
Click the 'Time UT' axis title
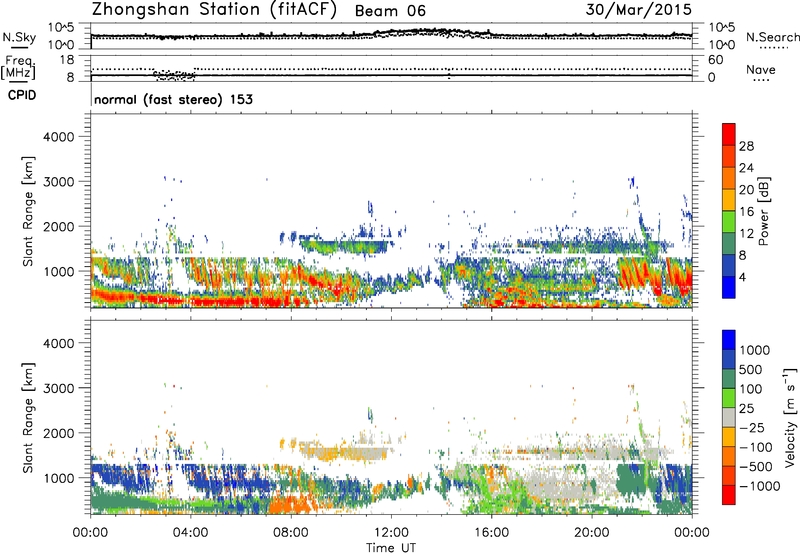[x=391, y=548]
